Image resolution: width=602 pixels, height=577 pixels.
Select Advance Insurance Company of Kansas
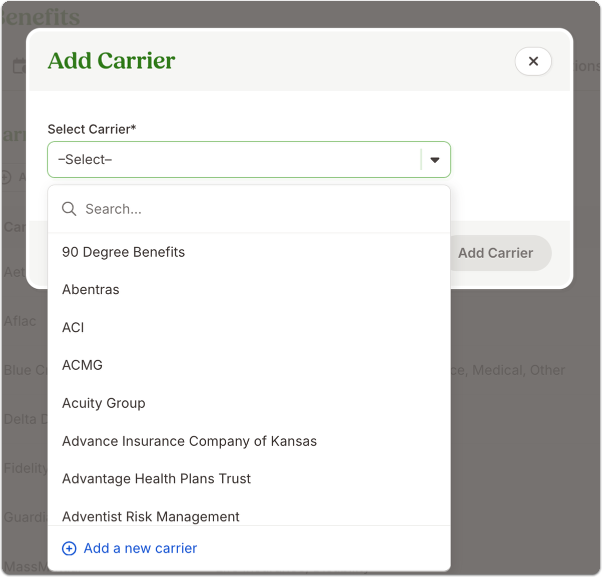coord(249,441)
